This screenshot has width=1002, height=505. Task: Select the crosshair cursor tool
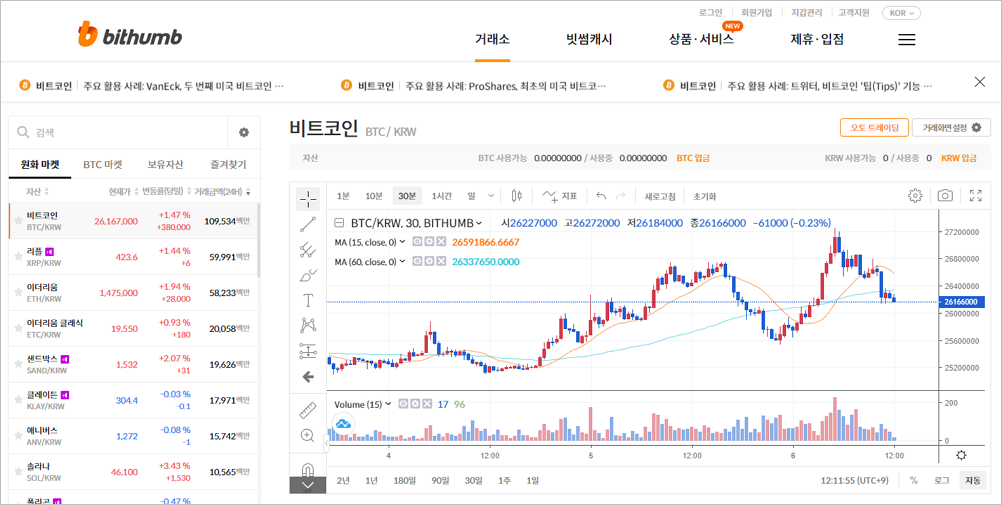point(307,199)
